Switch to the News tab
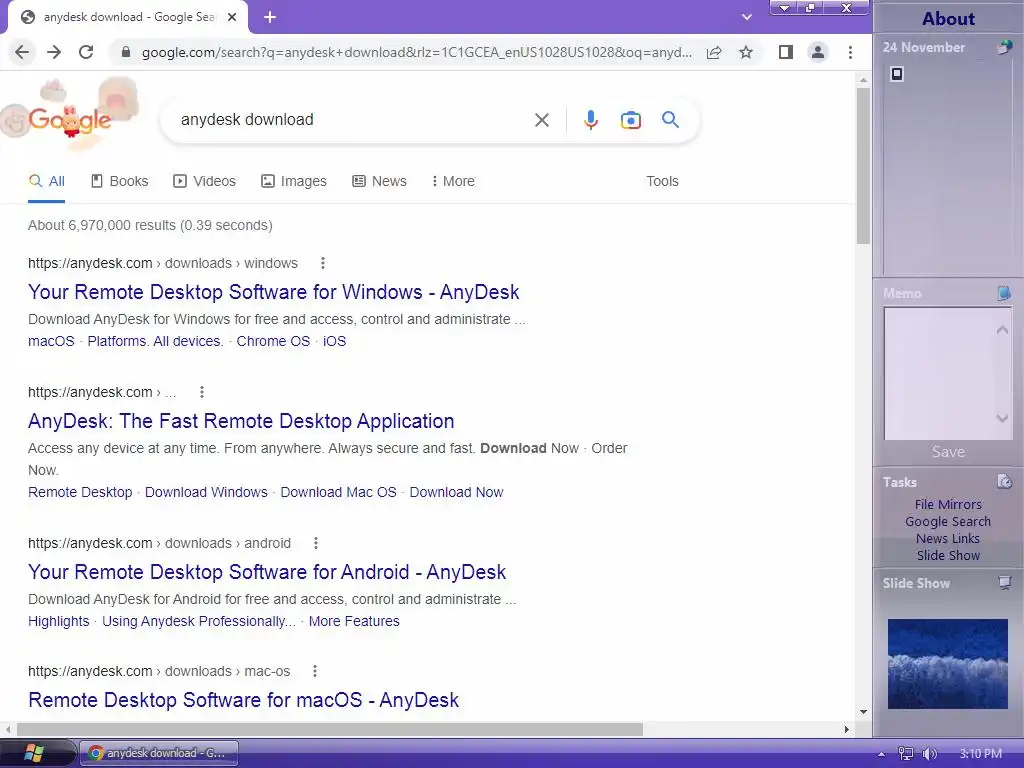The image size is (1024, 768). pos(379,181)
